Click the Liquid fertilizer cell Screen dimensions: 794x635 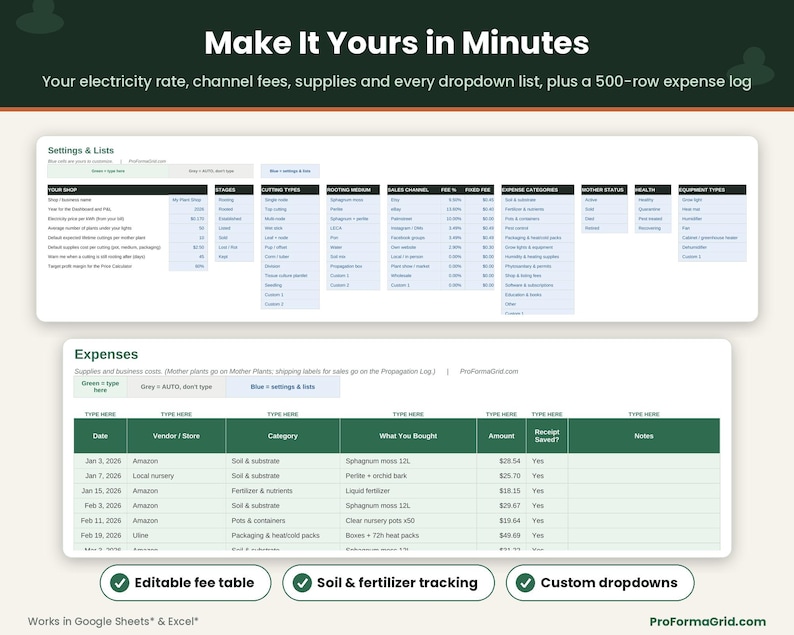408,491
